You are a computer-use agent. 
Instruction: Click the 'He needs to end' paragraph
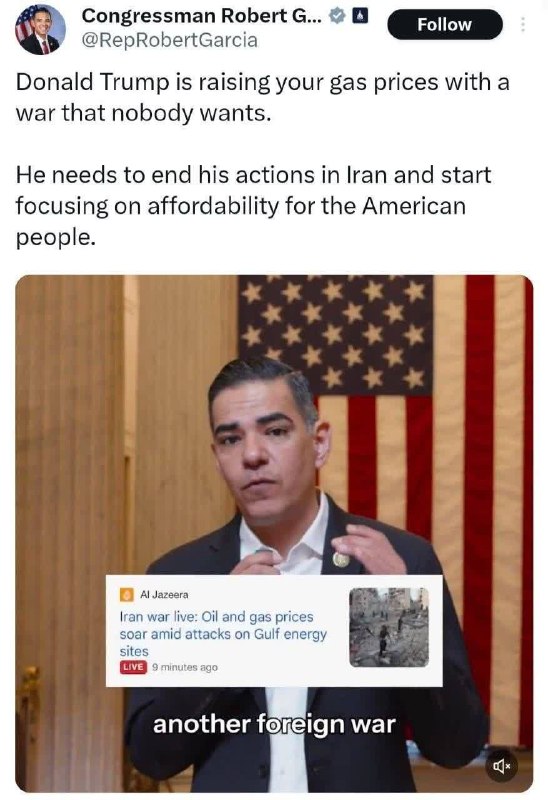click(254, 206)
